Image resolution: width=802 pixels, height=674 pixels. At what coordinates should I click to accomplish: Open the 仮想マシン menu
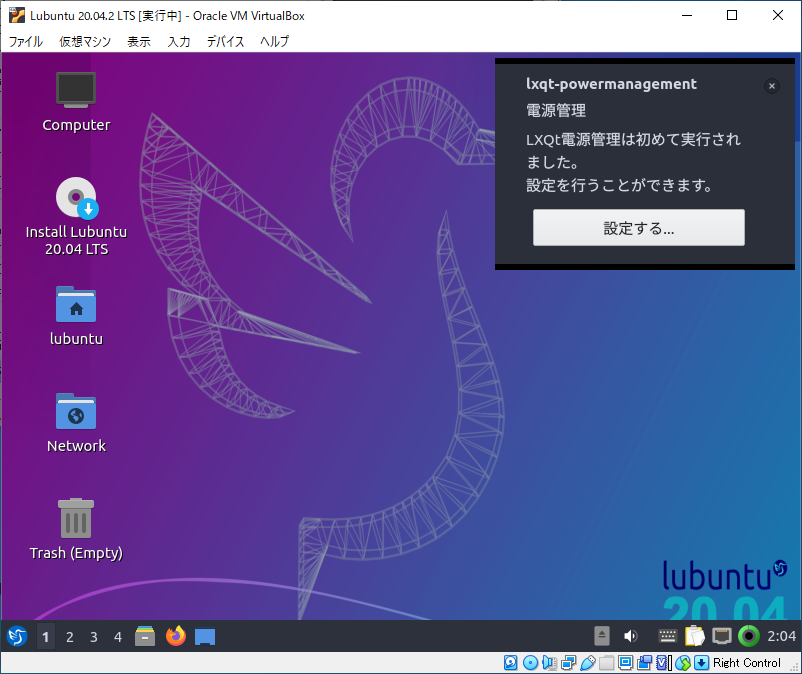pos(85,41)
